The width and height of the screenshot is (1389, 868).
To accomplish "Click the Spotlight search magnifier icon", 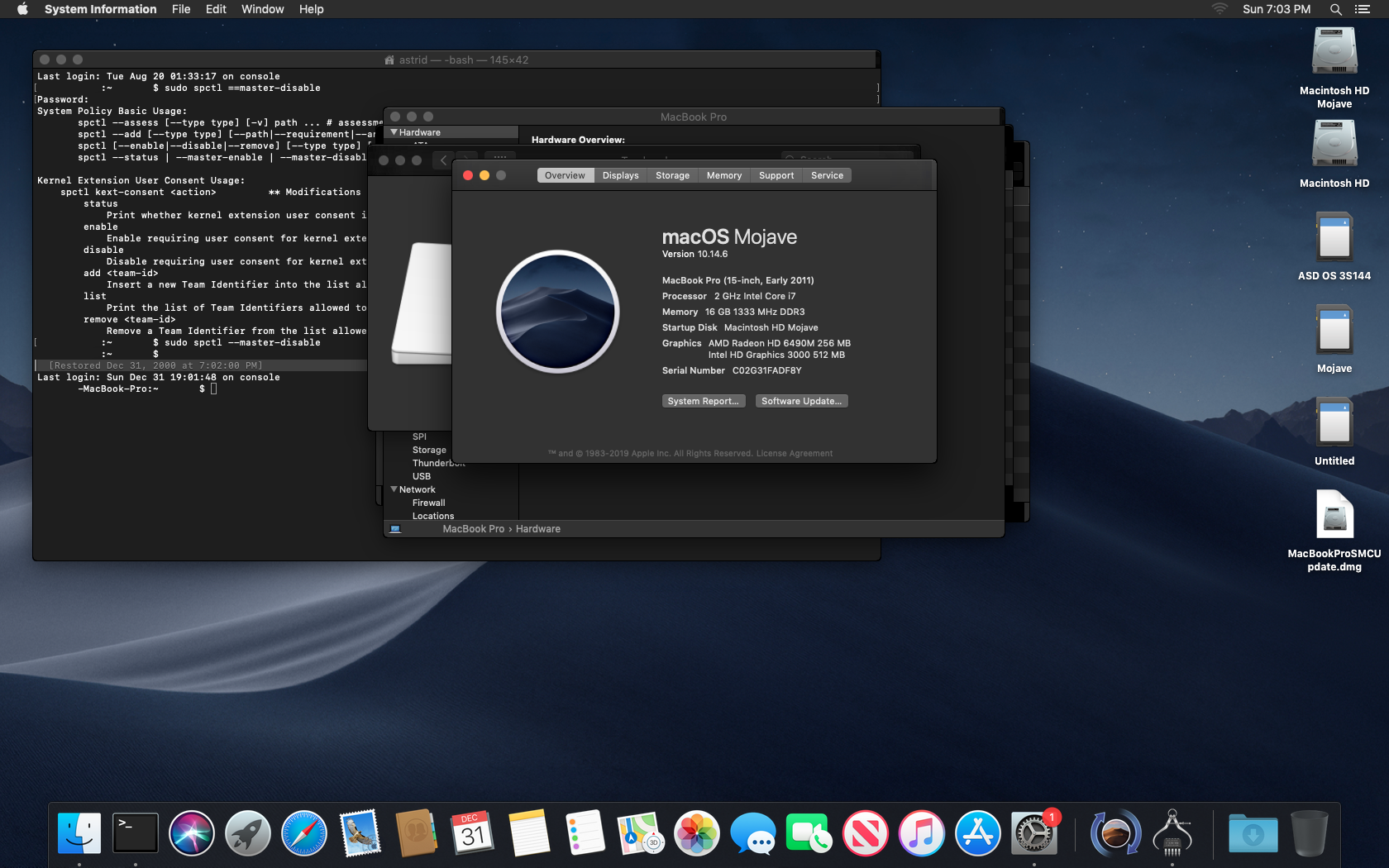I will point(1335,9).
